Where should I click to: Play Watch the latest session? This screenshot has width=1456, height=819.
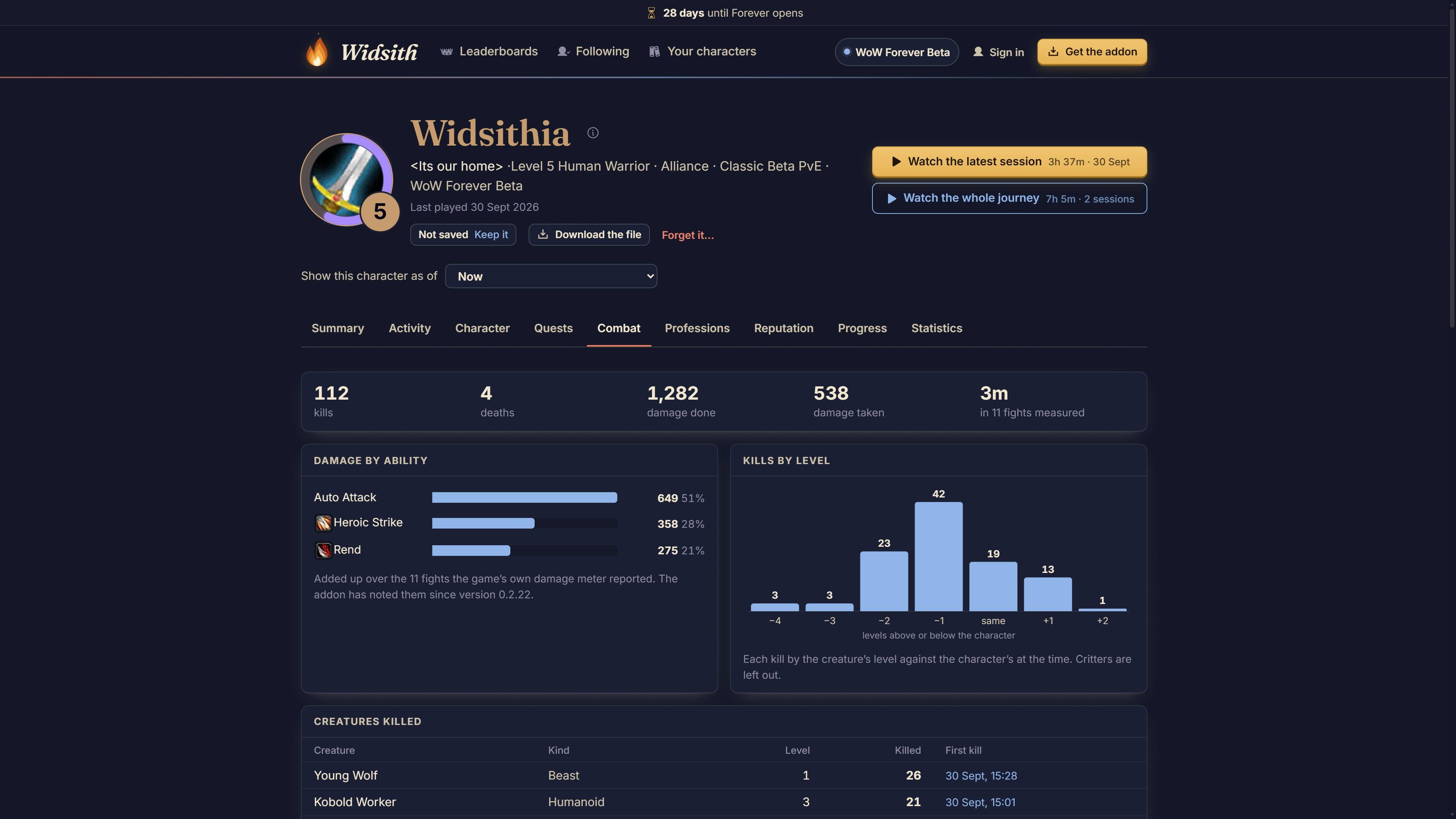pyautogui.click(x=1009, y=162)
